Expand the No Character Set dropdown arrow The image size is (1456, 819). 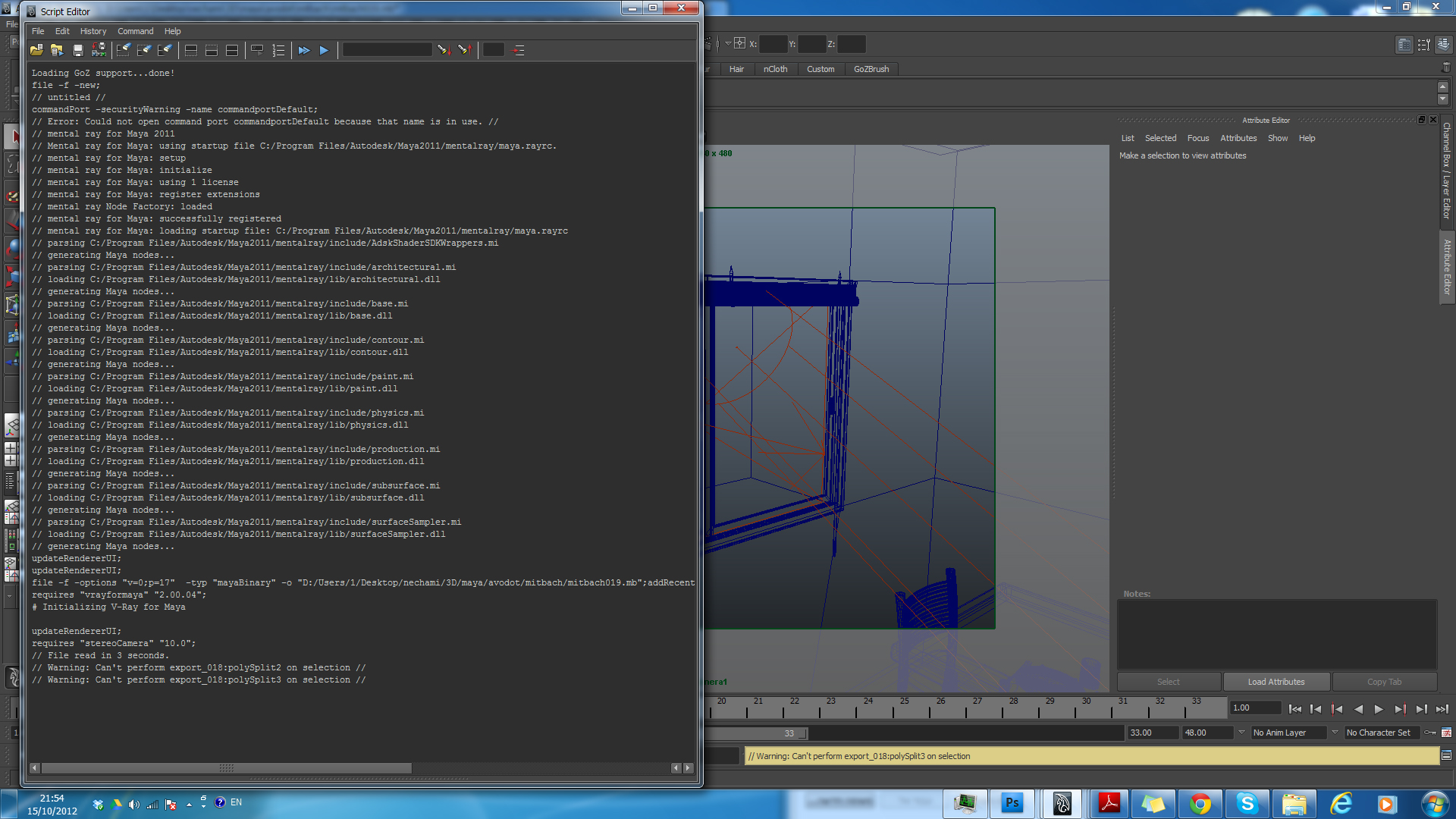point(1335,733)
